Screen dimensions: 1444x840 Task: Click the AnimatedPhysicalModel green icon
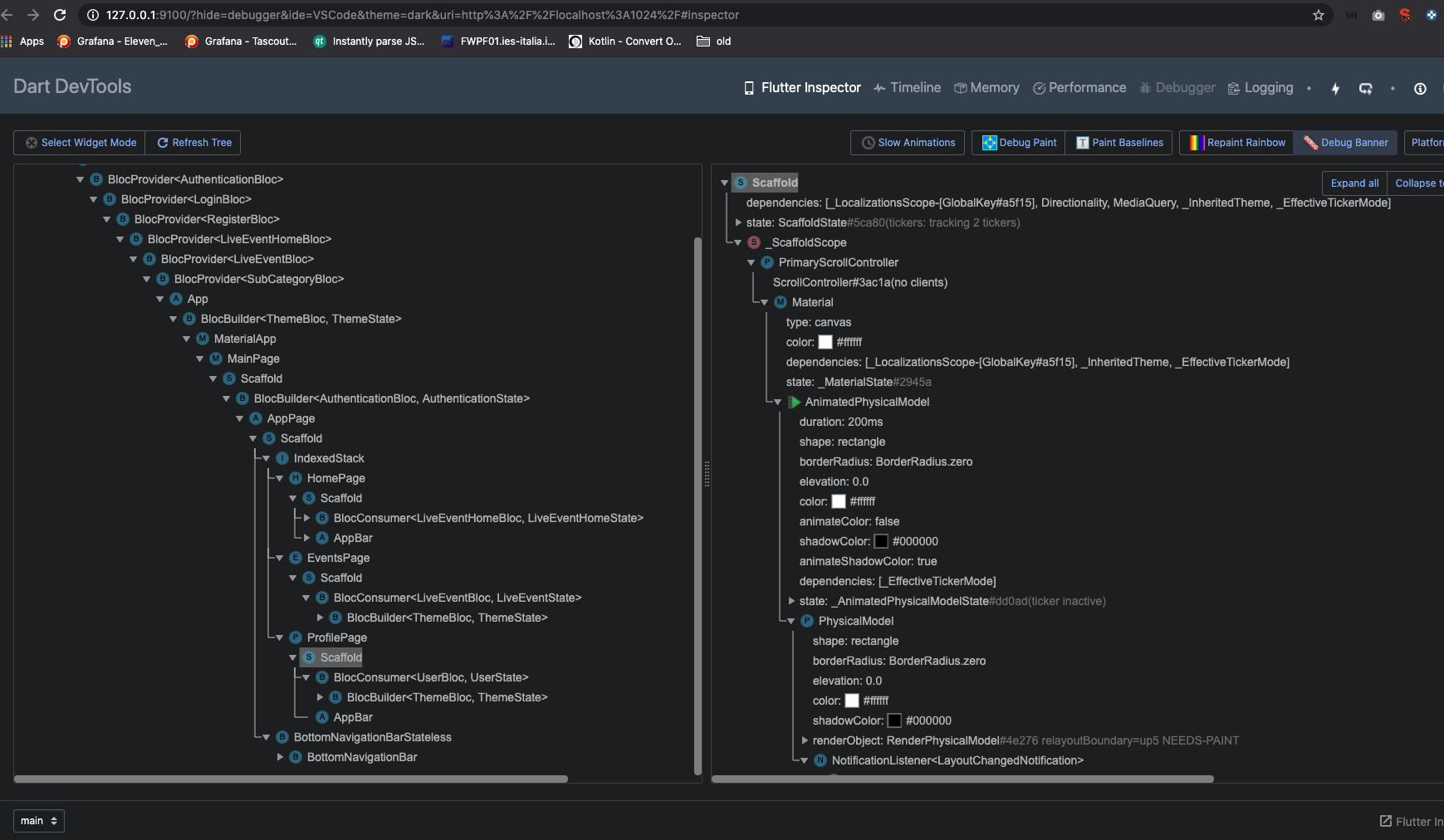[794, 402]
